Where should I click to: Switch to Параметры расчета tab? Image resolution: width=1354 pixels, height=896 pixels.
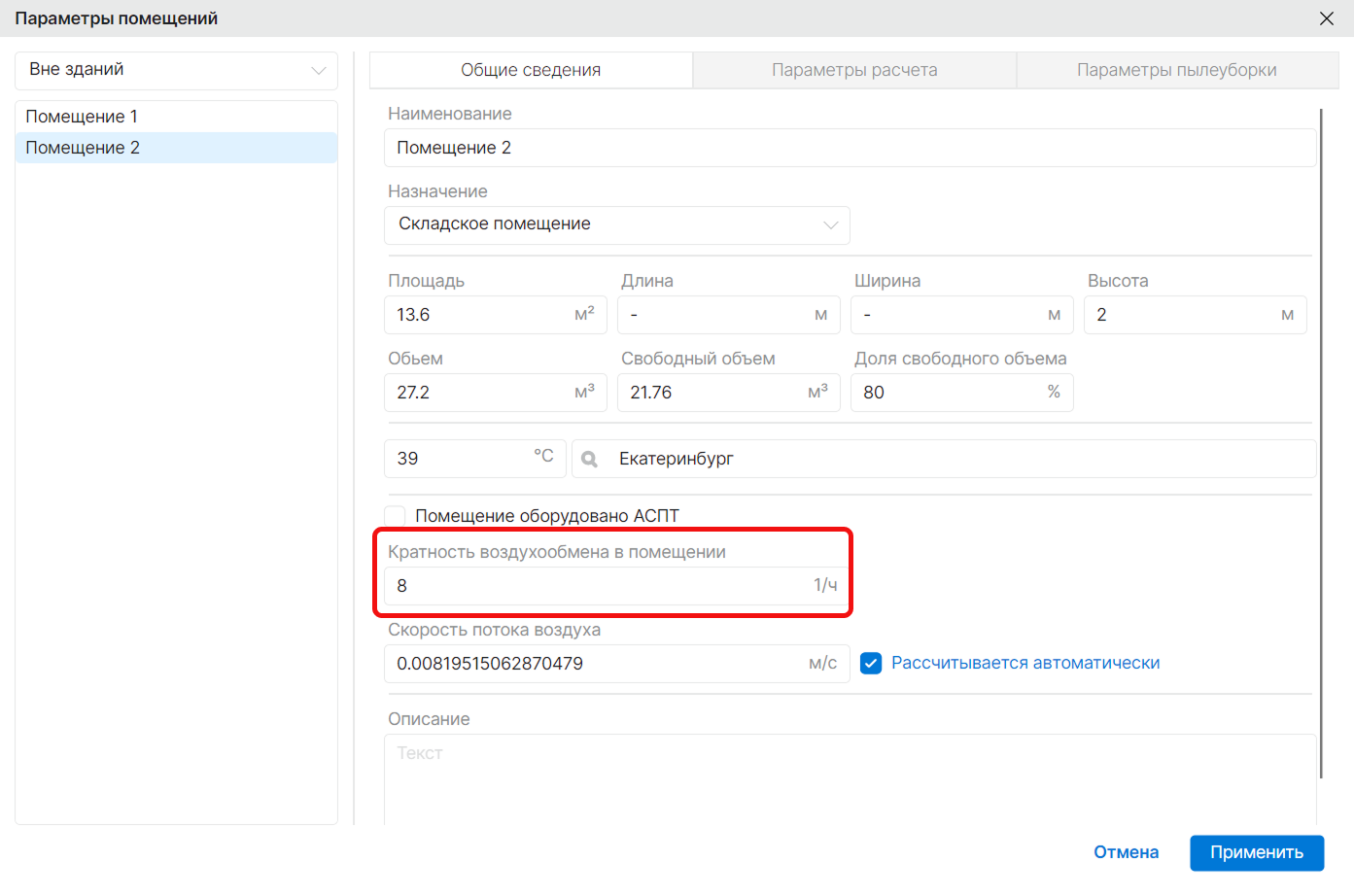point(854,70)
